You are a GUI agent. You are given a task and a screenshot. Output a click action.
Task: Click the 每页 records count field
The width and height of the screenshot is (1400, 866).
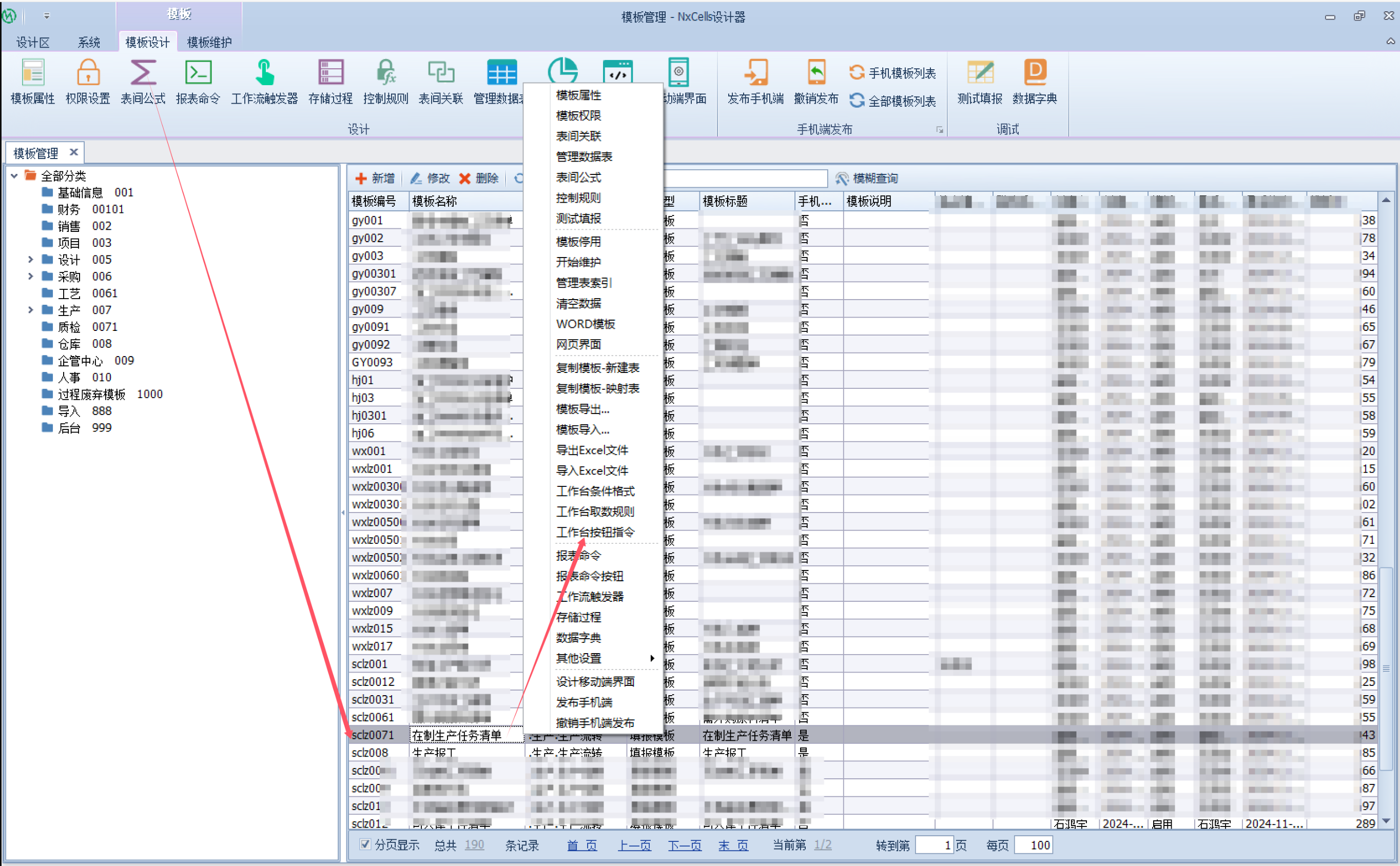pyautogui.click(x=1034, y=845)
